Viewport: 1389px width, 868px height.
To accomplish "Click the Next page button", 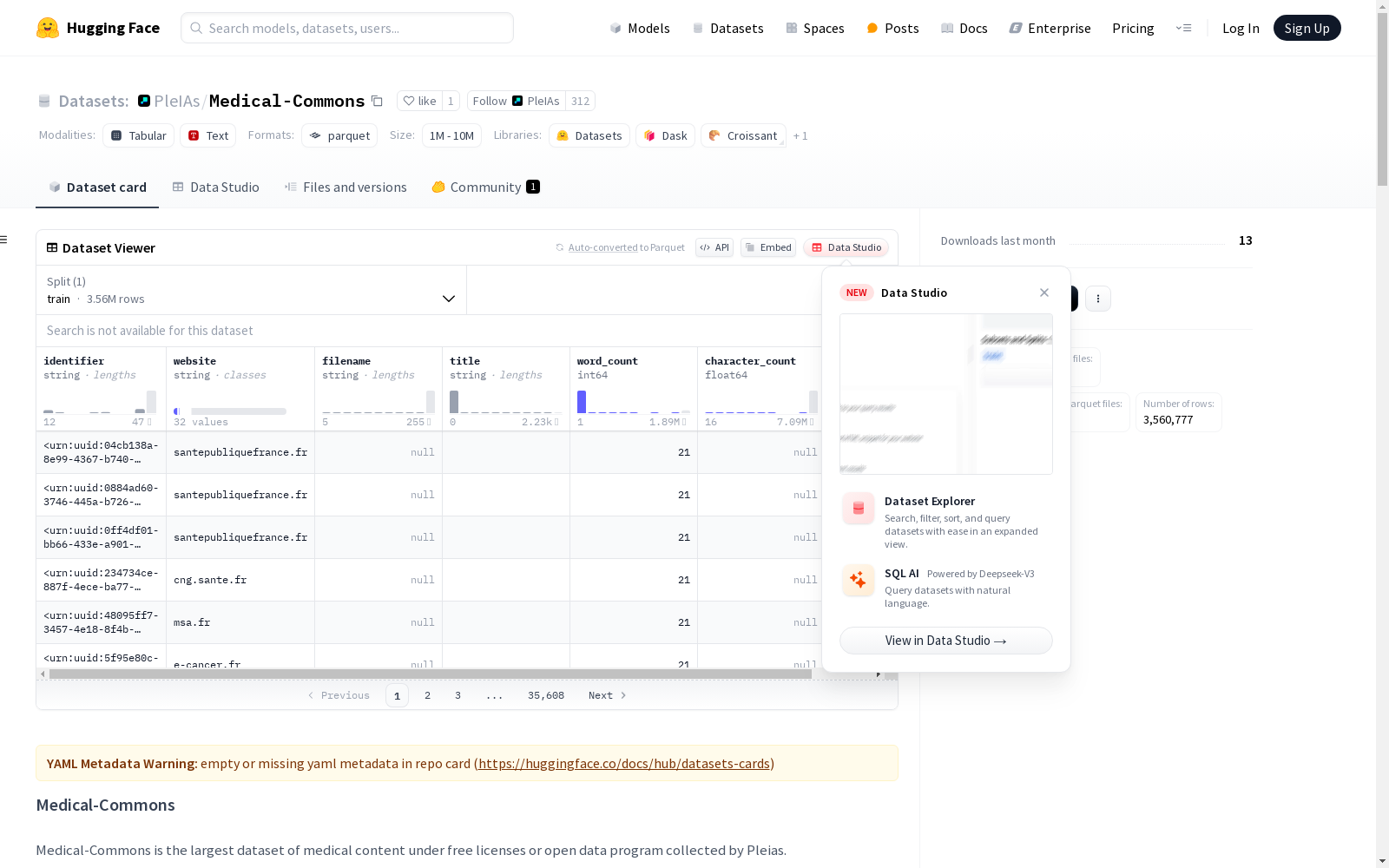I will coord(608,695).
